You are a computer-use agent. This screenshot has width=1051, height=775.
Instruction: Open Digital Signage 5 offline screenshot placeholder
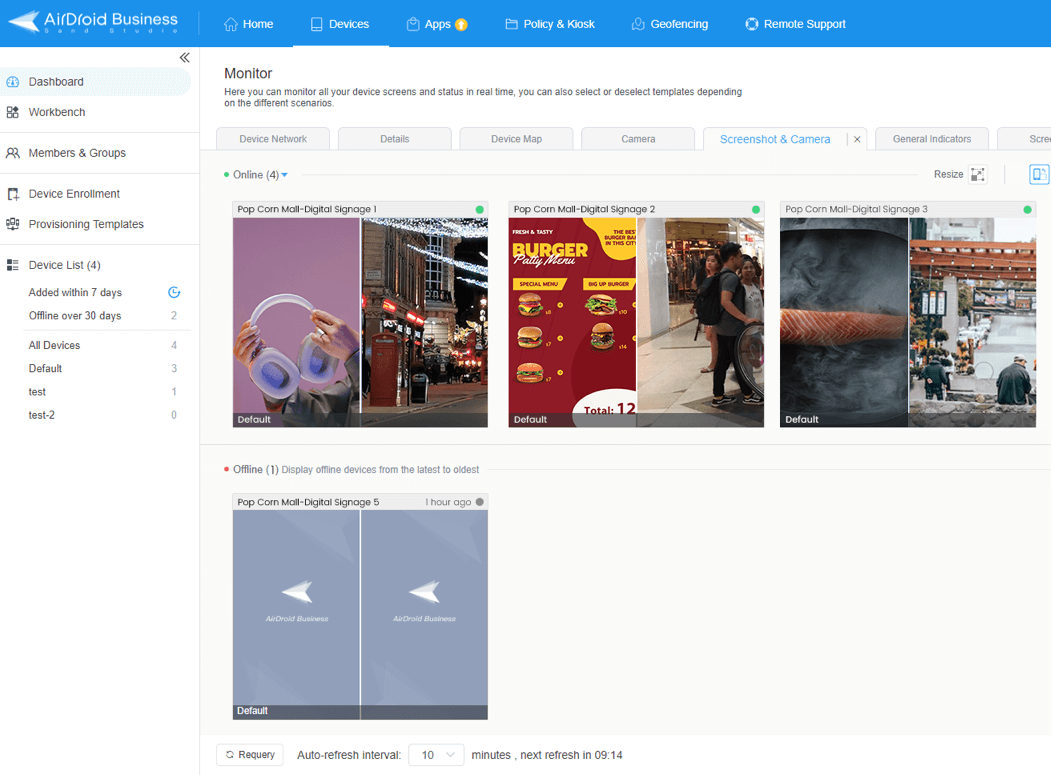296,615
